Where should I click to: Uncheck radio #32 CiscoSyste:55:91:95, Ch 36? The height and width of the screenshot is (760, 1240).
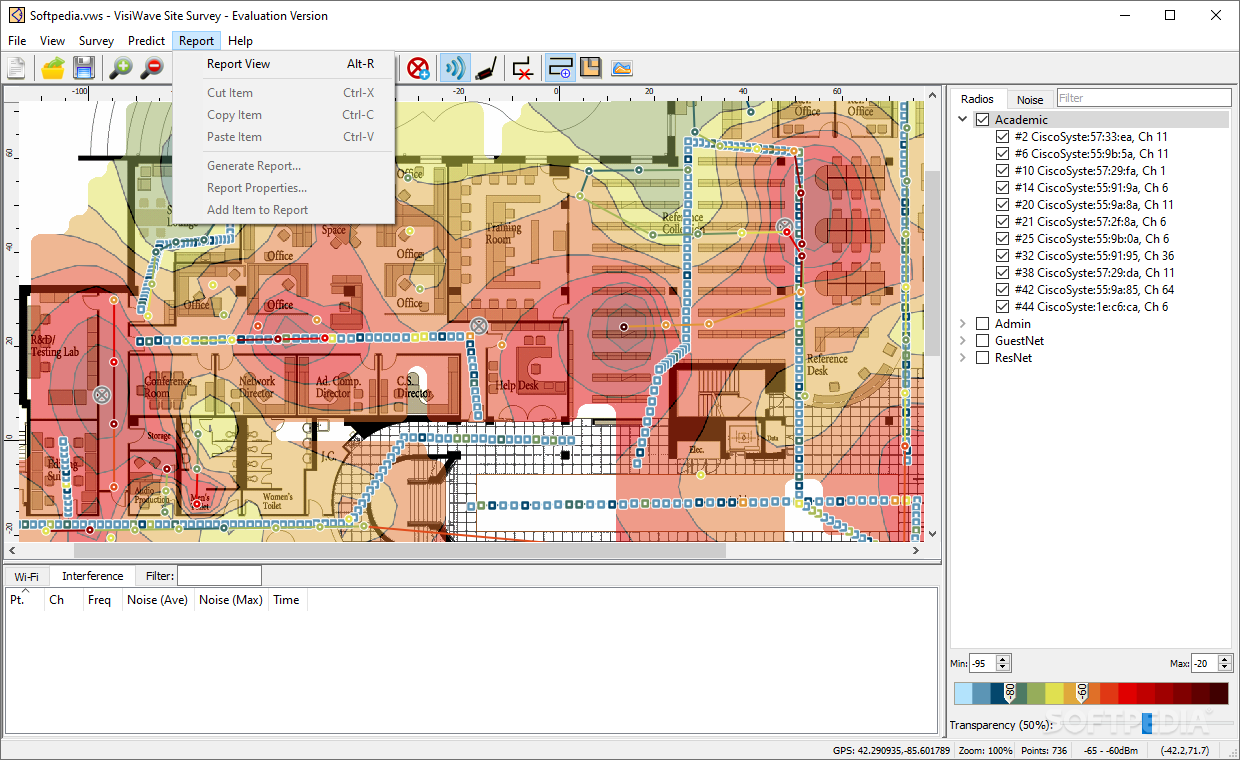[1002, 256]
